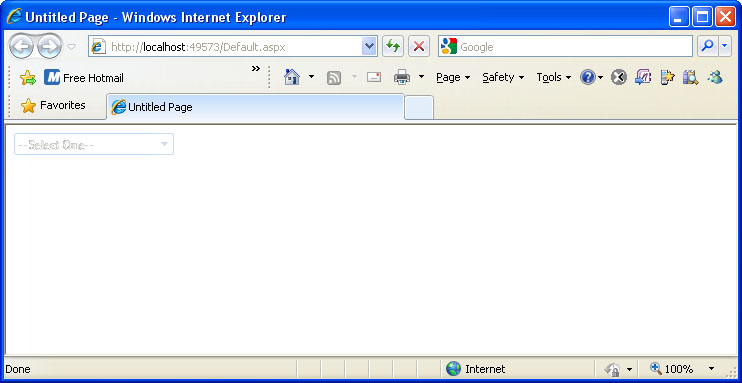Open the Favorites center button
Image resolution: width=742 pixels, height=383 pixels.
click(x=53, y=105)
